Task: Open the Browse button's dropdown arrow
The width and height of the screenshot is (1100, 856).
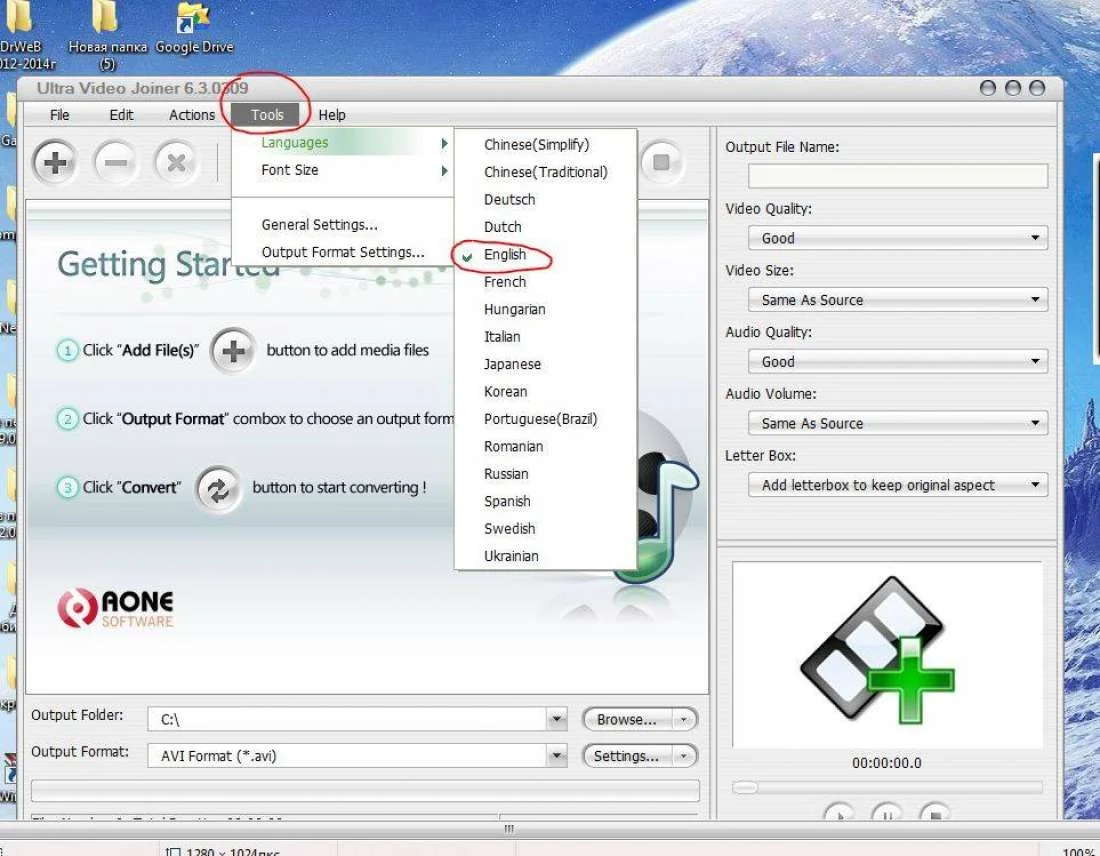Action: (x=684, y=719)
